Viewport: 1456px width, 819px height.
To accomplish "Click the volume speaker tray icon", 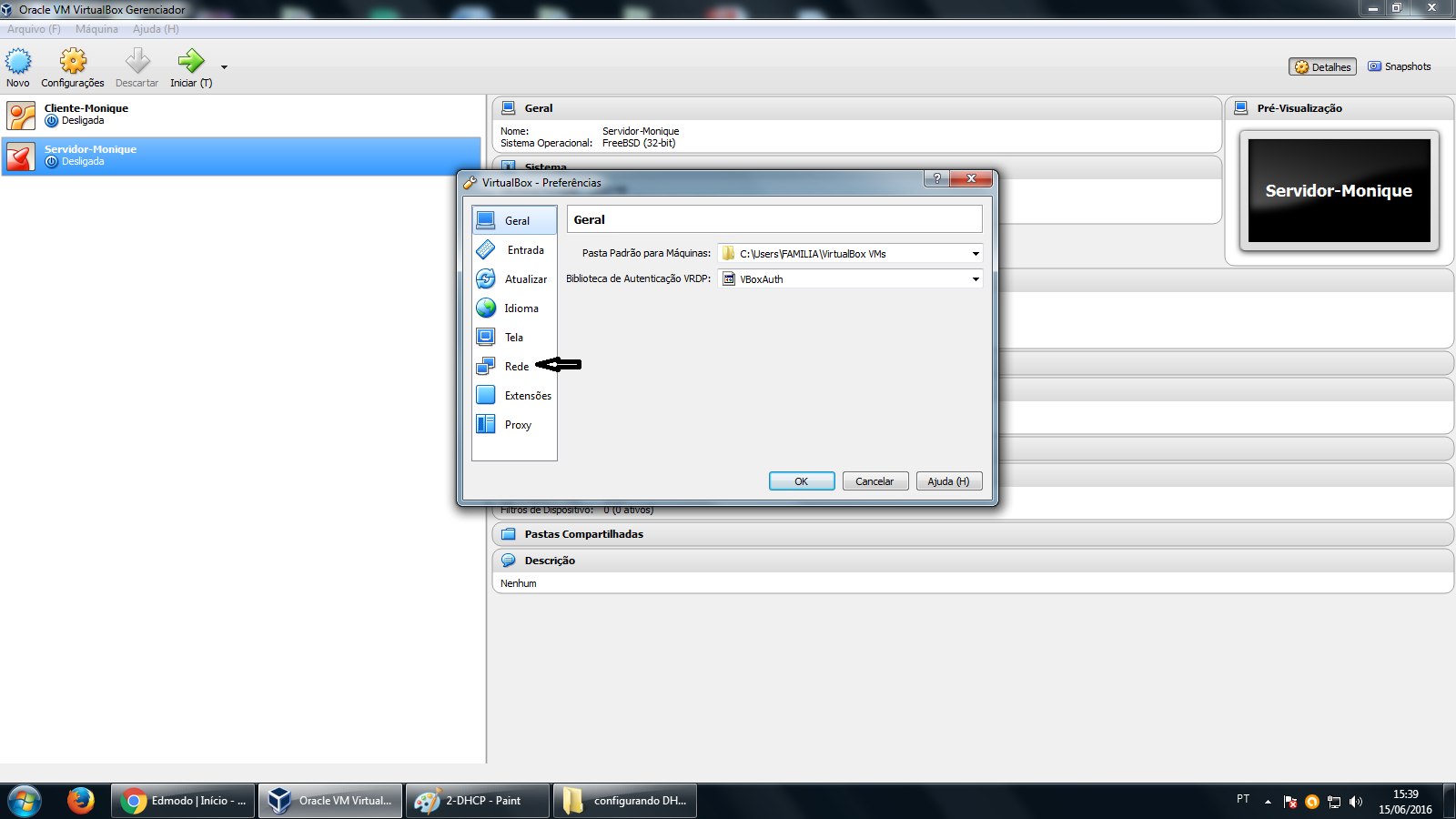I will [x=1356, y=802].
